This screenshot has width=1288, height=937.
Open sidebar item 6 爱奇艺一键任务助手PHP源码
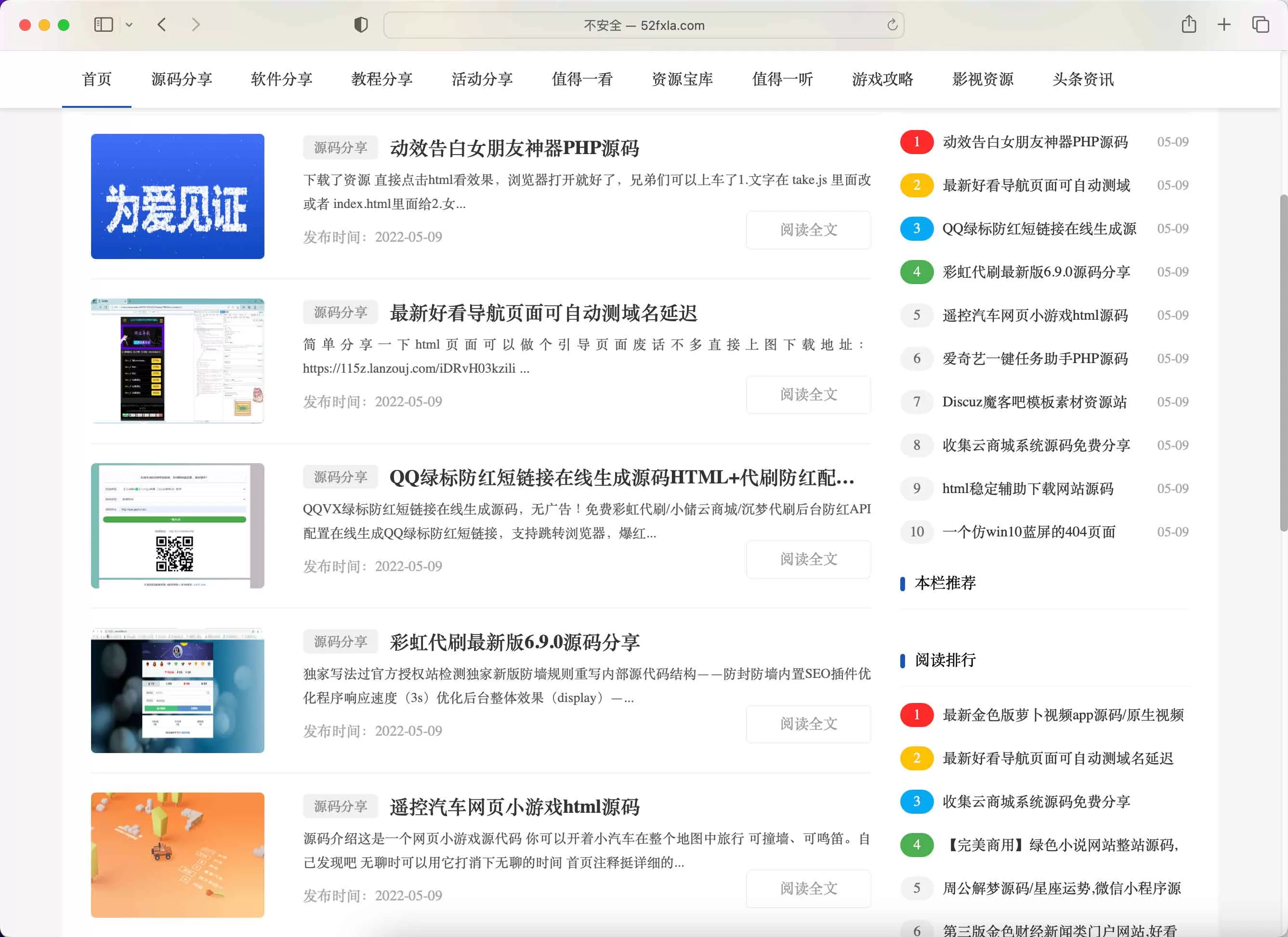coord(1035,359)
